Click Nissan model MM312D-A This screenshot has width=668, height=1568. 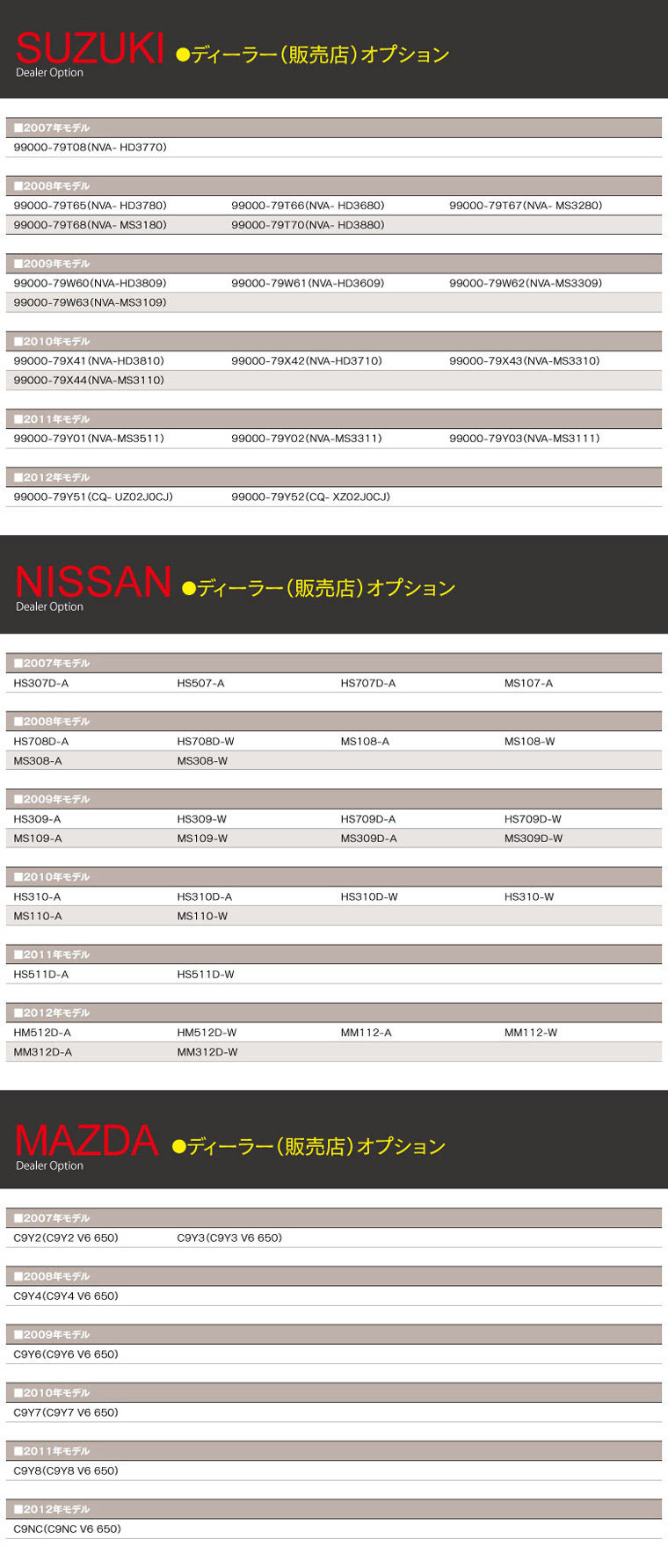tap(43, 1052)
